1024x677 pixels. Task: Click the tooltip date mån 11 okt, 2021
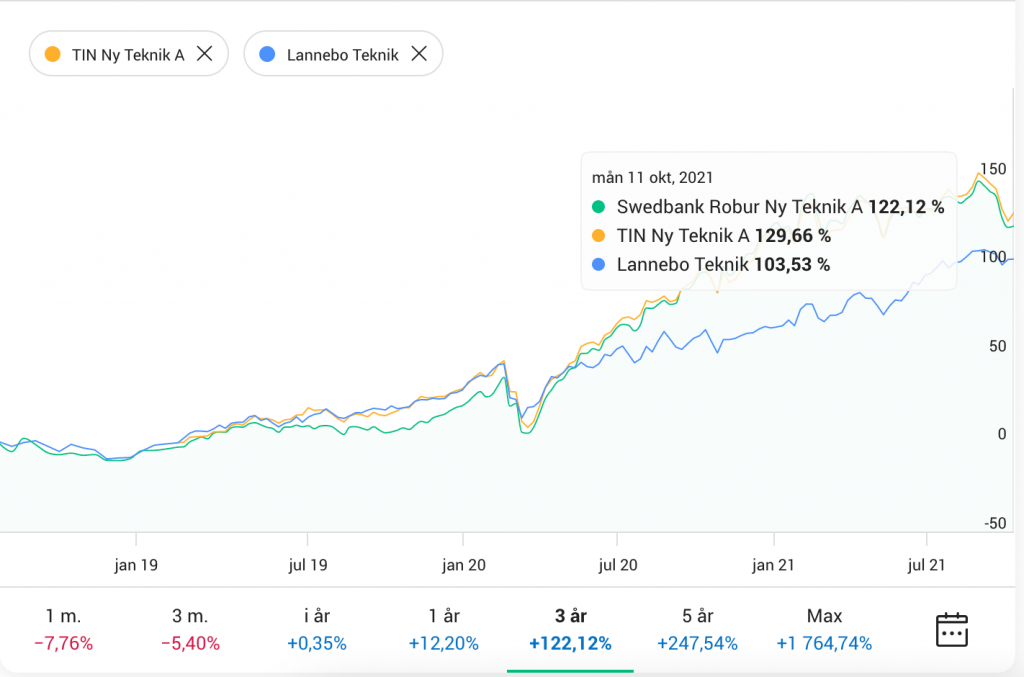point(652,178)
